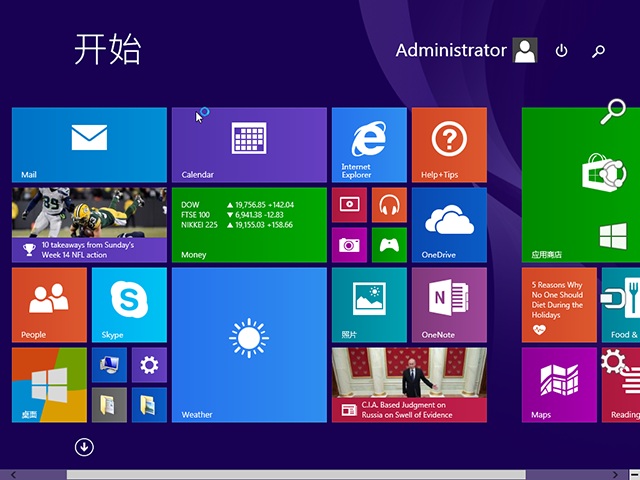Click the scrollbar left arrow
The width and height of the screenshot is (640, 480).
point(13,475)
